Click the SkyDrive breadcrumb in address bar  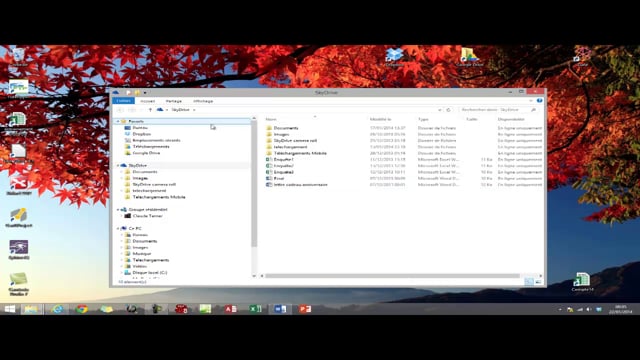[180, 110]
